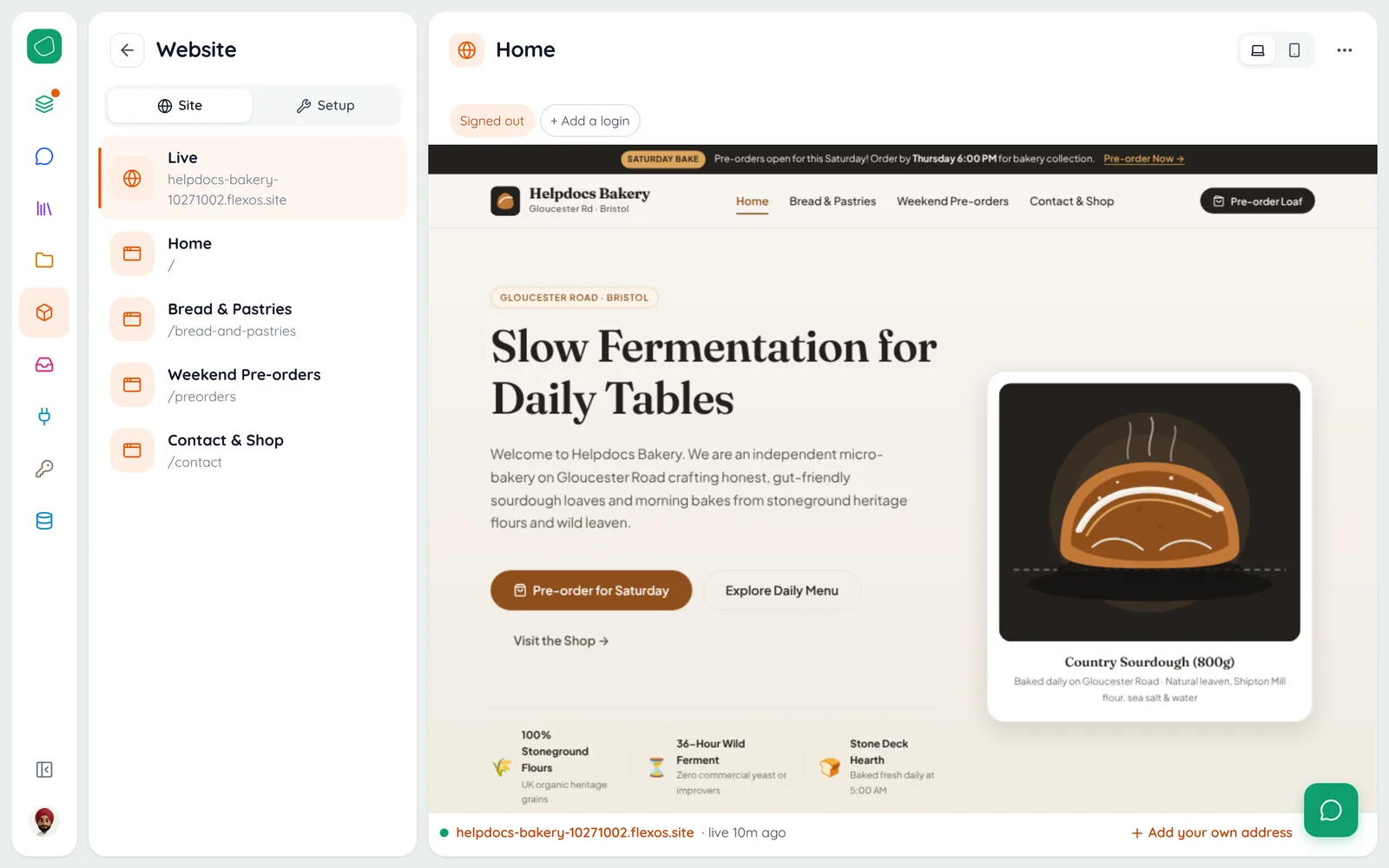This screenshot has height=868, width=1389.
Task: Open the folder sidebar icon
Action: pyautogui.click(x=44, y=260)
